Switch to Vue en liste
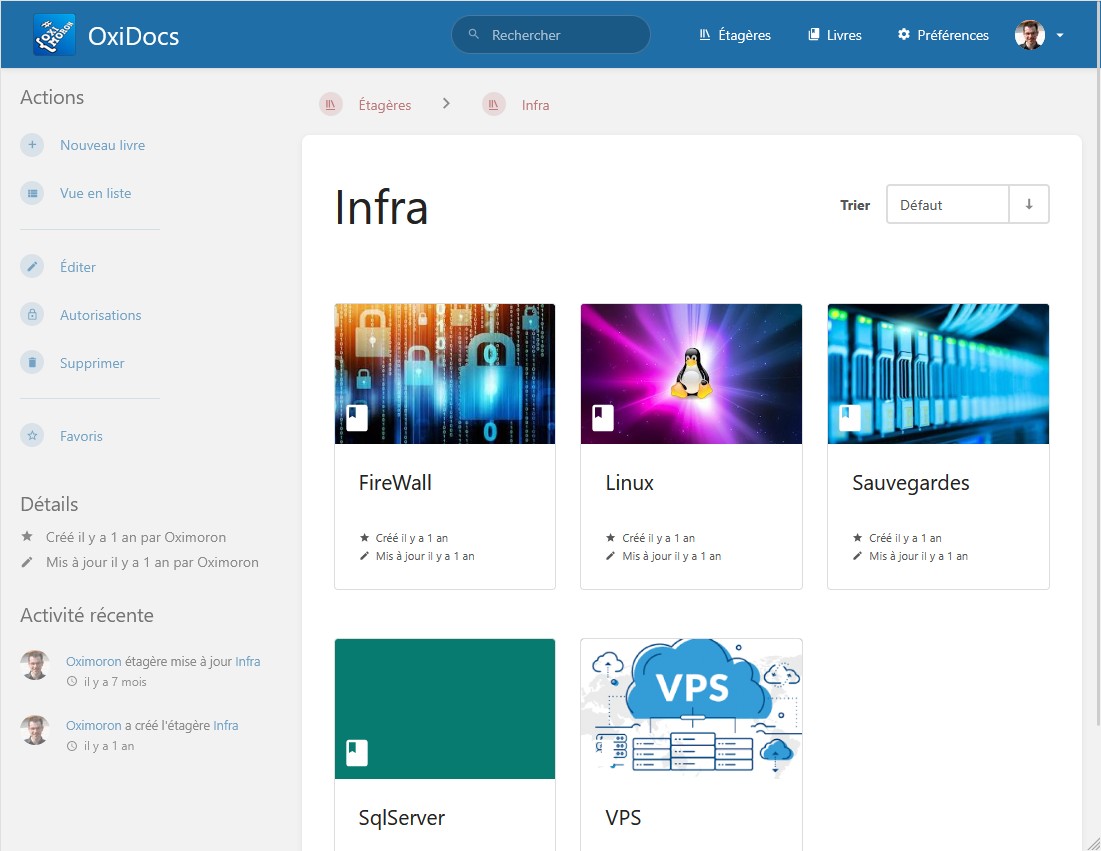The height and width of the screenshot is (851, 1101). 95,193
